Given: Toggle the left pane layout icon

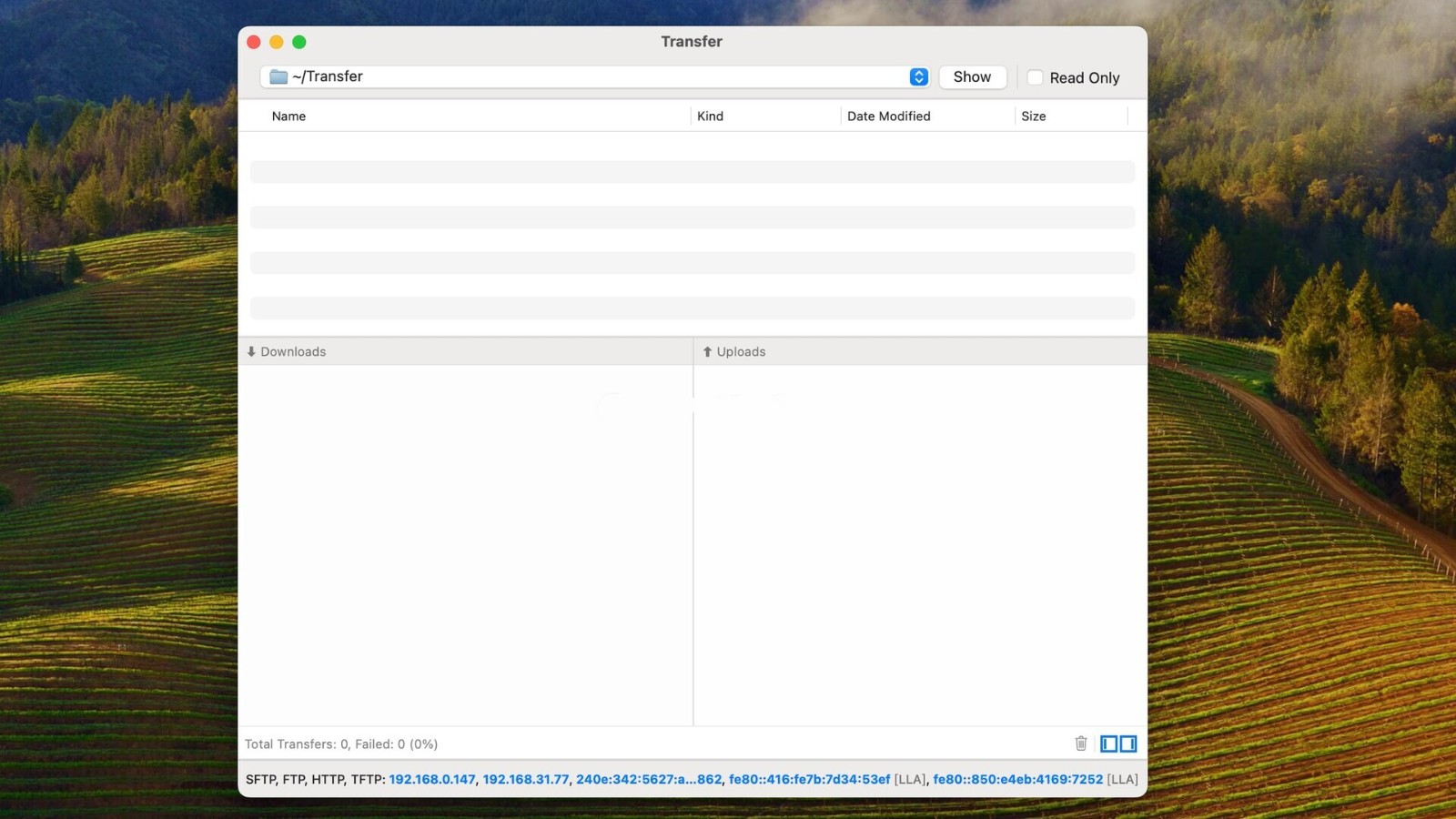Looking at the screenshot, I should tap(1108, 744).
